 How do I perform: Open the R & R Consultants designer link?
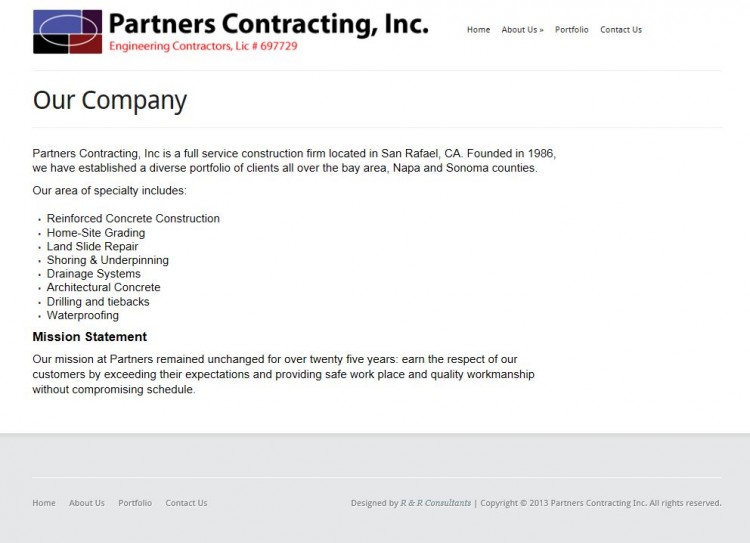coord(436,503)
